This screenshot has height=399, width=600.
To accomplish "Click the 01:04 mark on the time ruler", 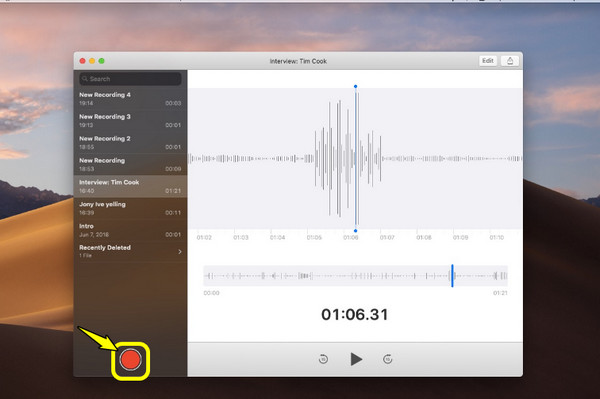I will click(277, 238).
